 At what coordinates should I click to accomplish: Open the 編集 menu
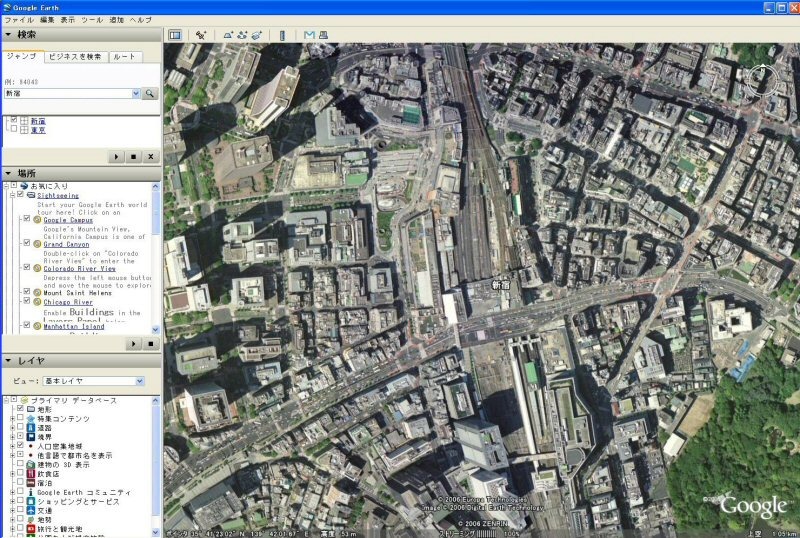[x=47, y=20]
